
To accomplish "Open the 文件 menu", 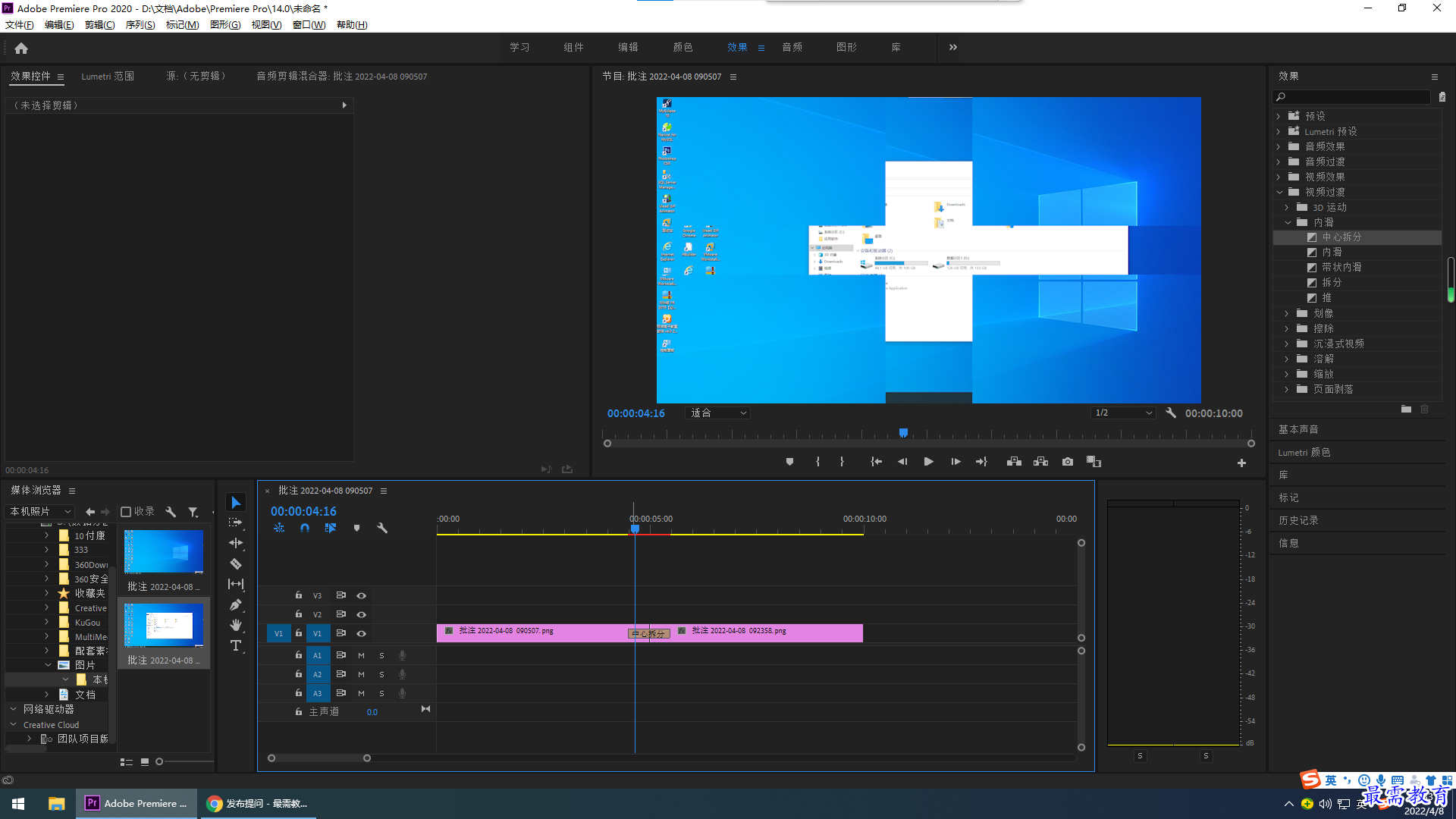I will [x=20, y=25].
